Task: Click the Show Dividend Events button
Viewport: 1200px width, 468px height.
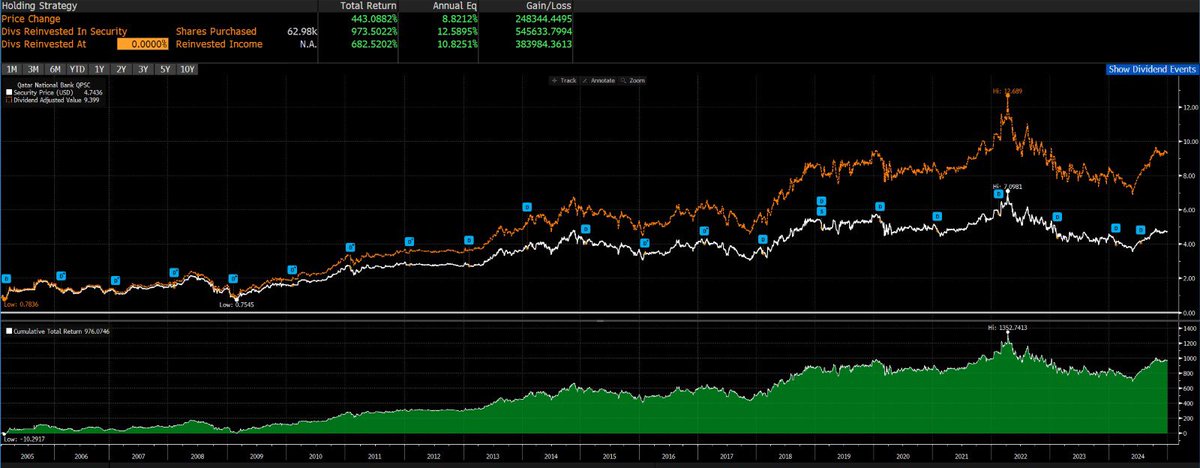Action: [1153, 70]
